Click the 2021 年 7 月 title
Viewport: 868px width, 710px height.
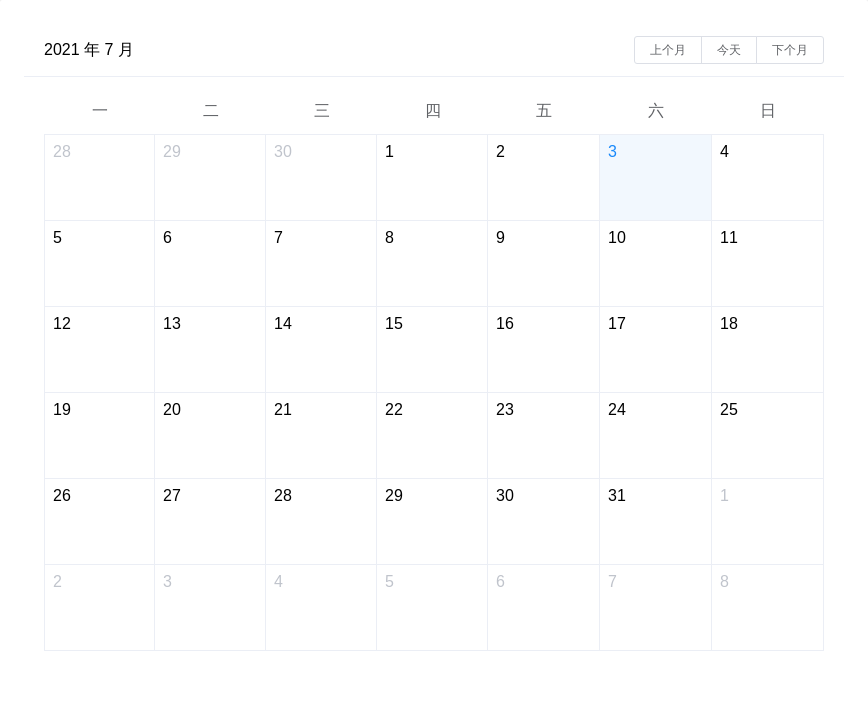89,50
